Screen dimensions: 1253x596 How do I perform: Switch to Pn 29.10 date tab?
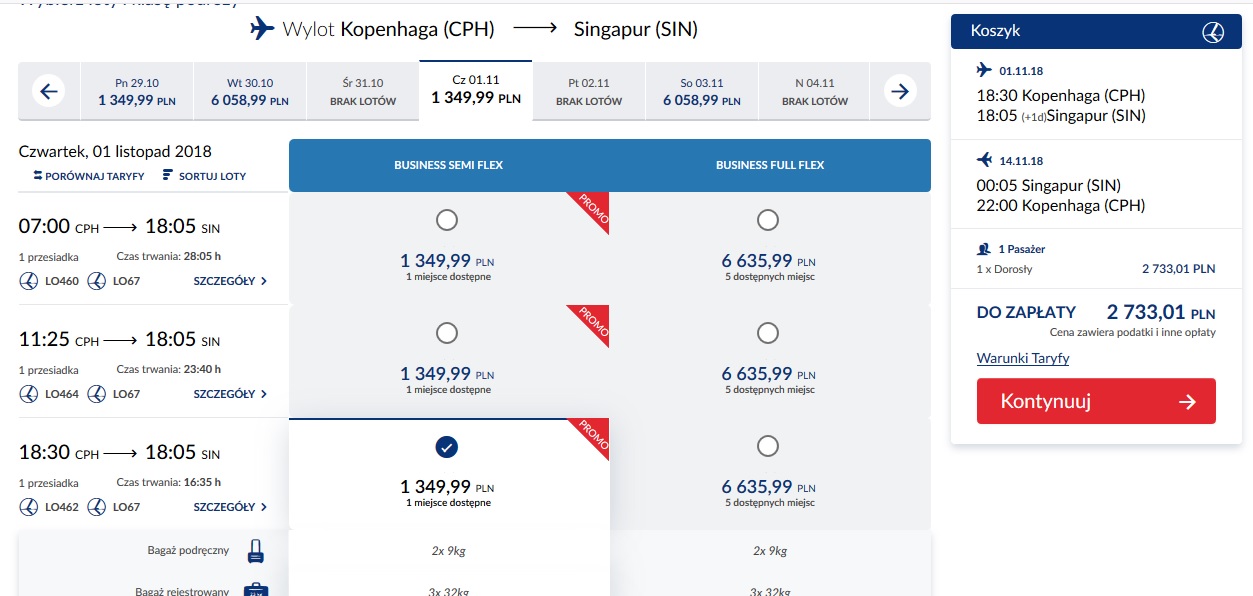point(137,92)
